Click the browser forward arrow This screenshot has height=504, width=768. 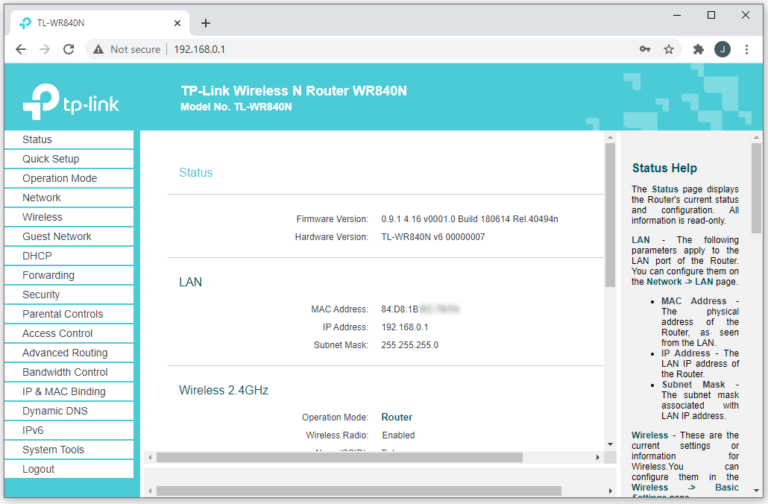point(45,49)
